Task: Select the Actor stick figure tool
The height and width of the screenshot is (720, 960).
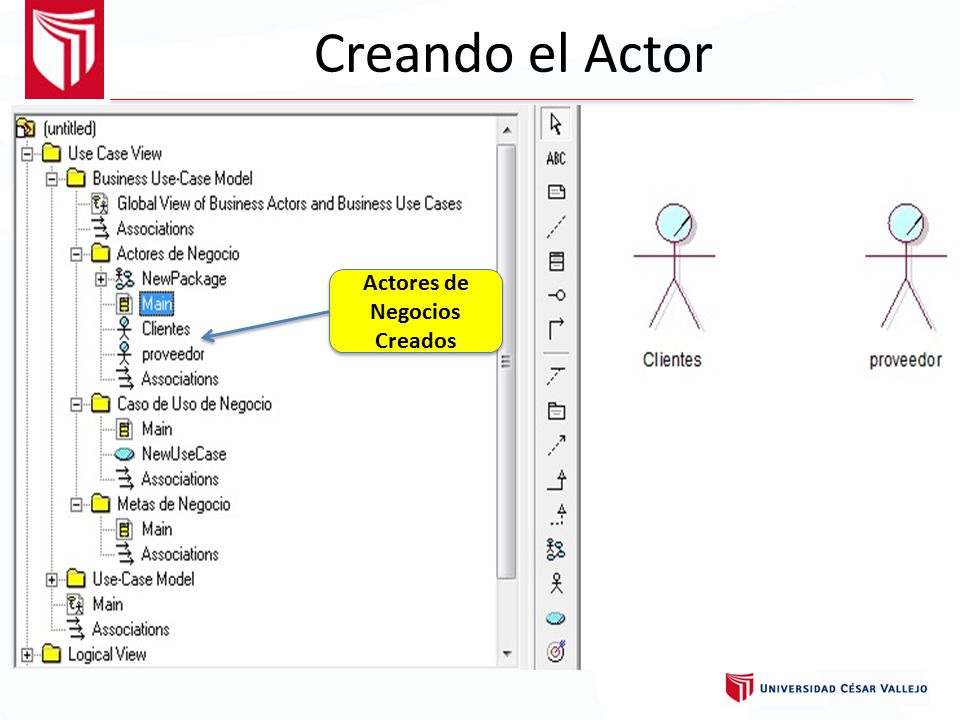Action: click(x=556, y=583)
